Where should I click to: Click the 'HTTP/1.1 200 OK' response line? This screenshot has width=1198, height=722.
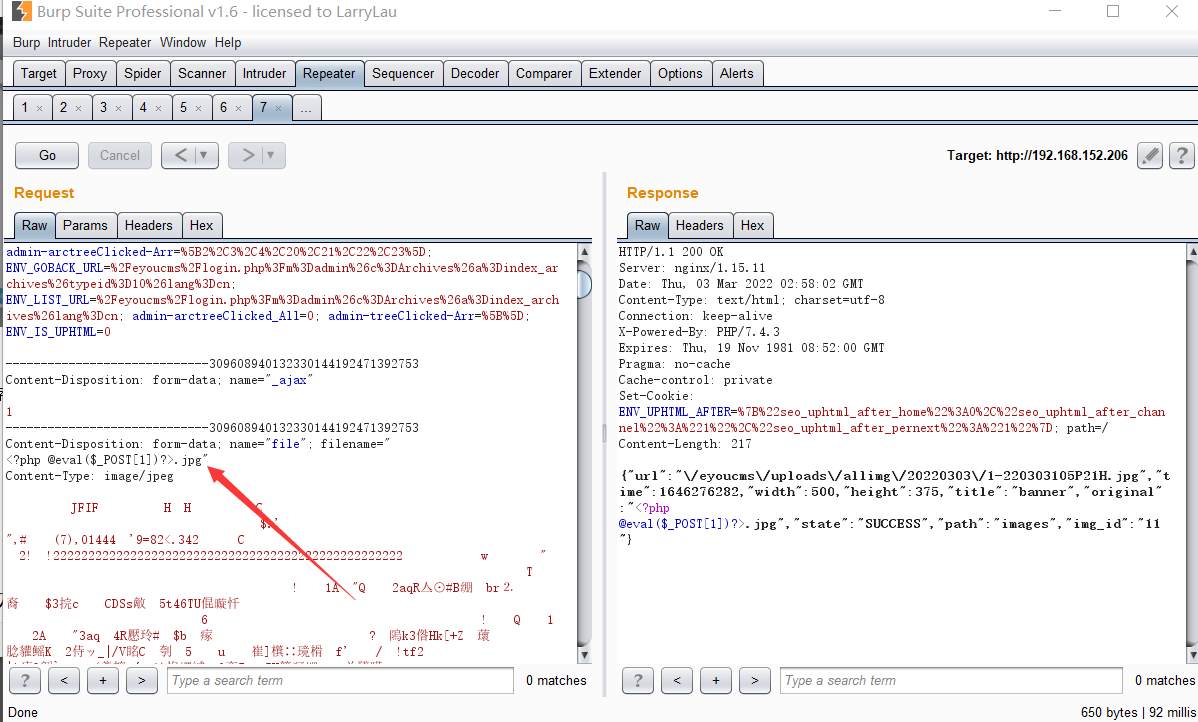click(x=671, y=251)
